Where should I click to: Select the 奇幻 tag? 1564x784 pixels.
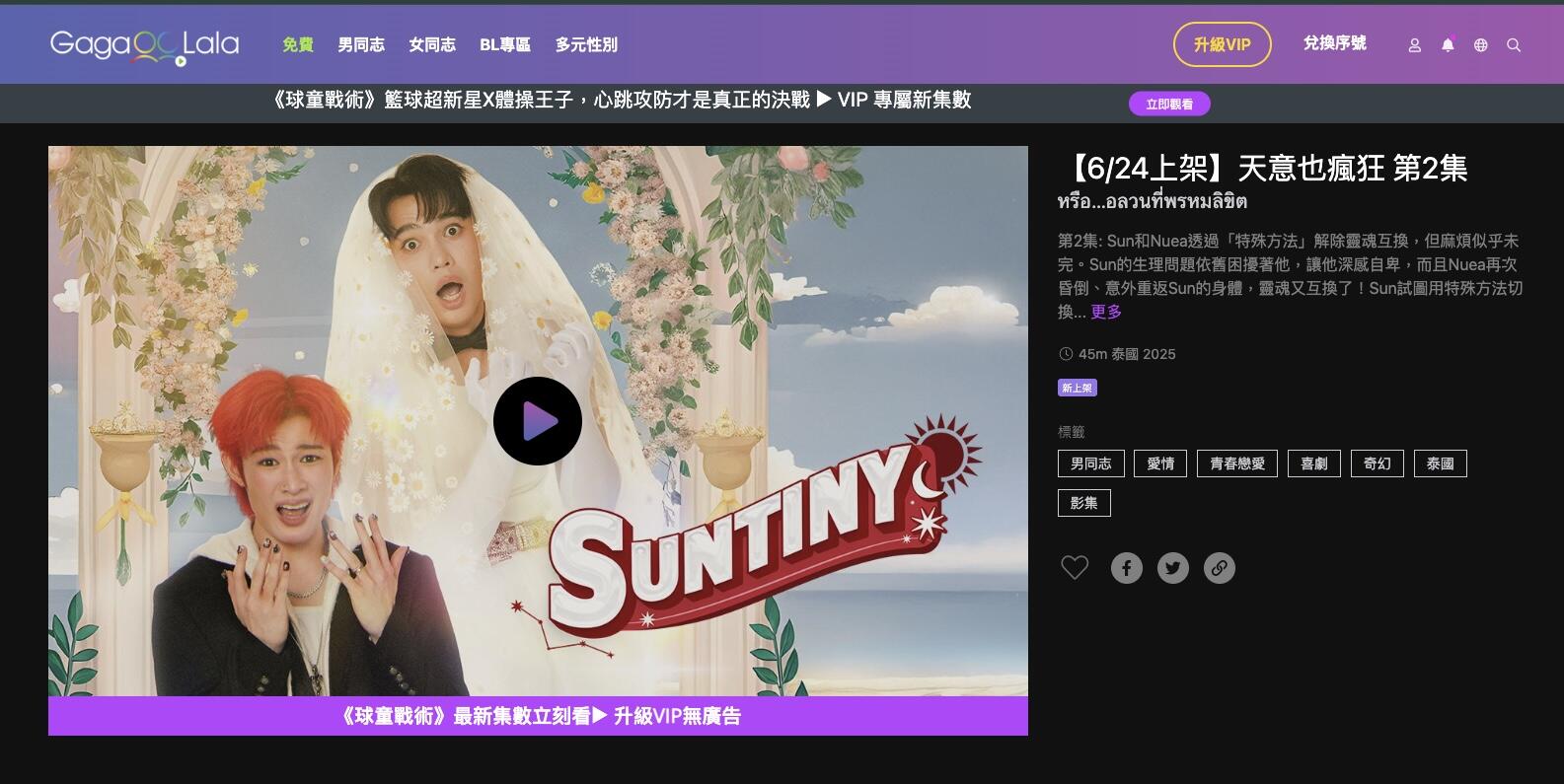[x=1378, y=463]
